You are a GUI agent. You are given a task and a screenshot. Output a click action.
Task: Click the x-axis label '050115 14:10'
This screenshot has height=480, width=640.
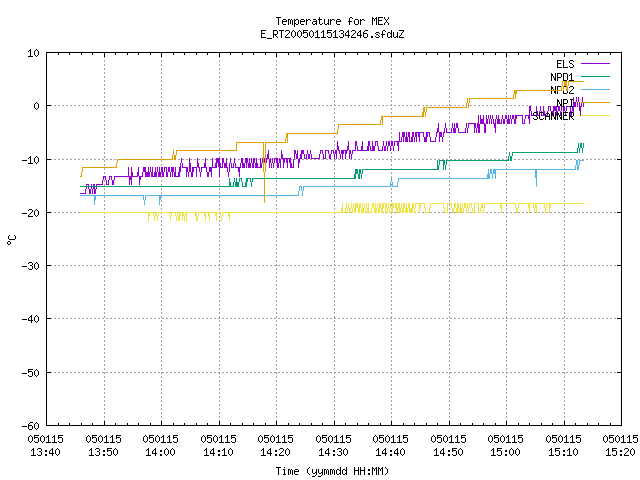coord(218,445)
